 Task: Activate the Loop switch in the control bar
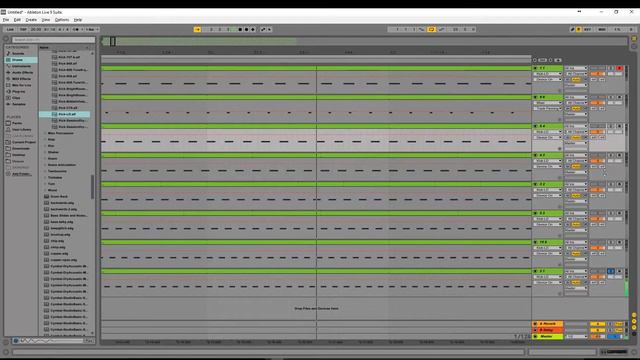pos(431,29)
